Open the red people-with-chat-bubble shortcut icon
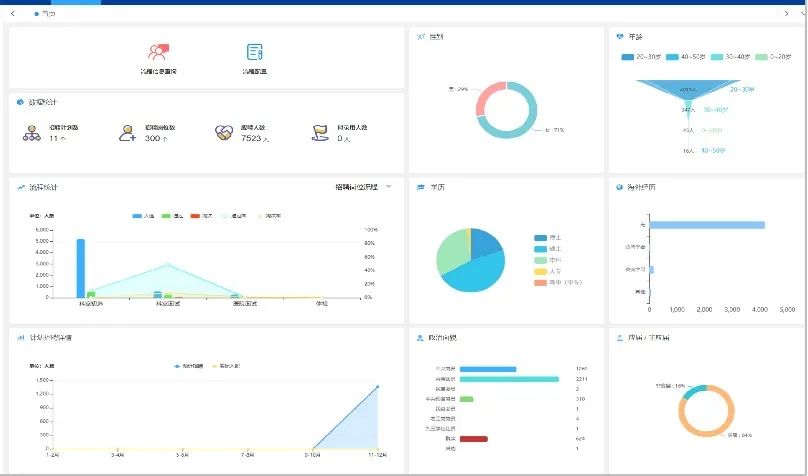 157,52
